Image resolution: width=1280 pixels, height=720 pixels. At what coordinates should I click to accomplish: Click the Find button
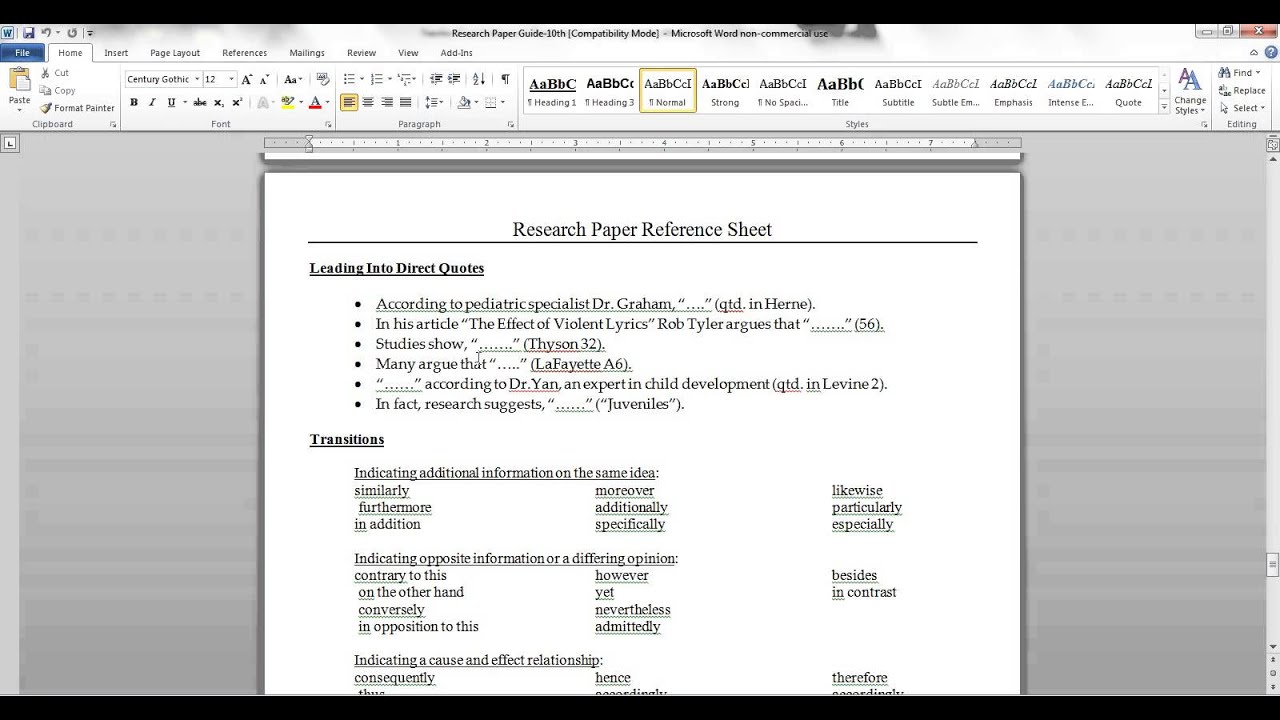(1241, 73)
